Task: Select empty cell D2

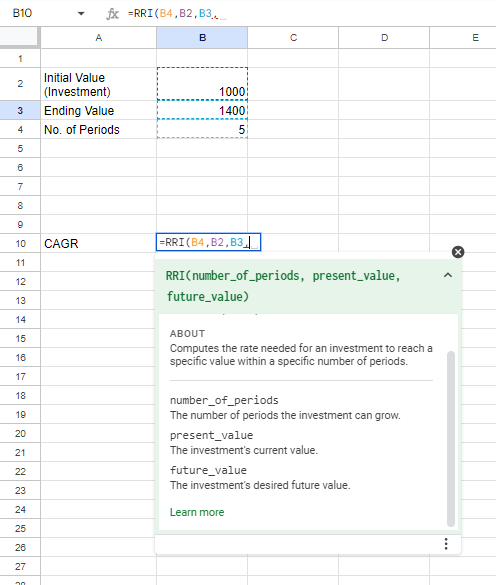Action: pos(384,84)
